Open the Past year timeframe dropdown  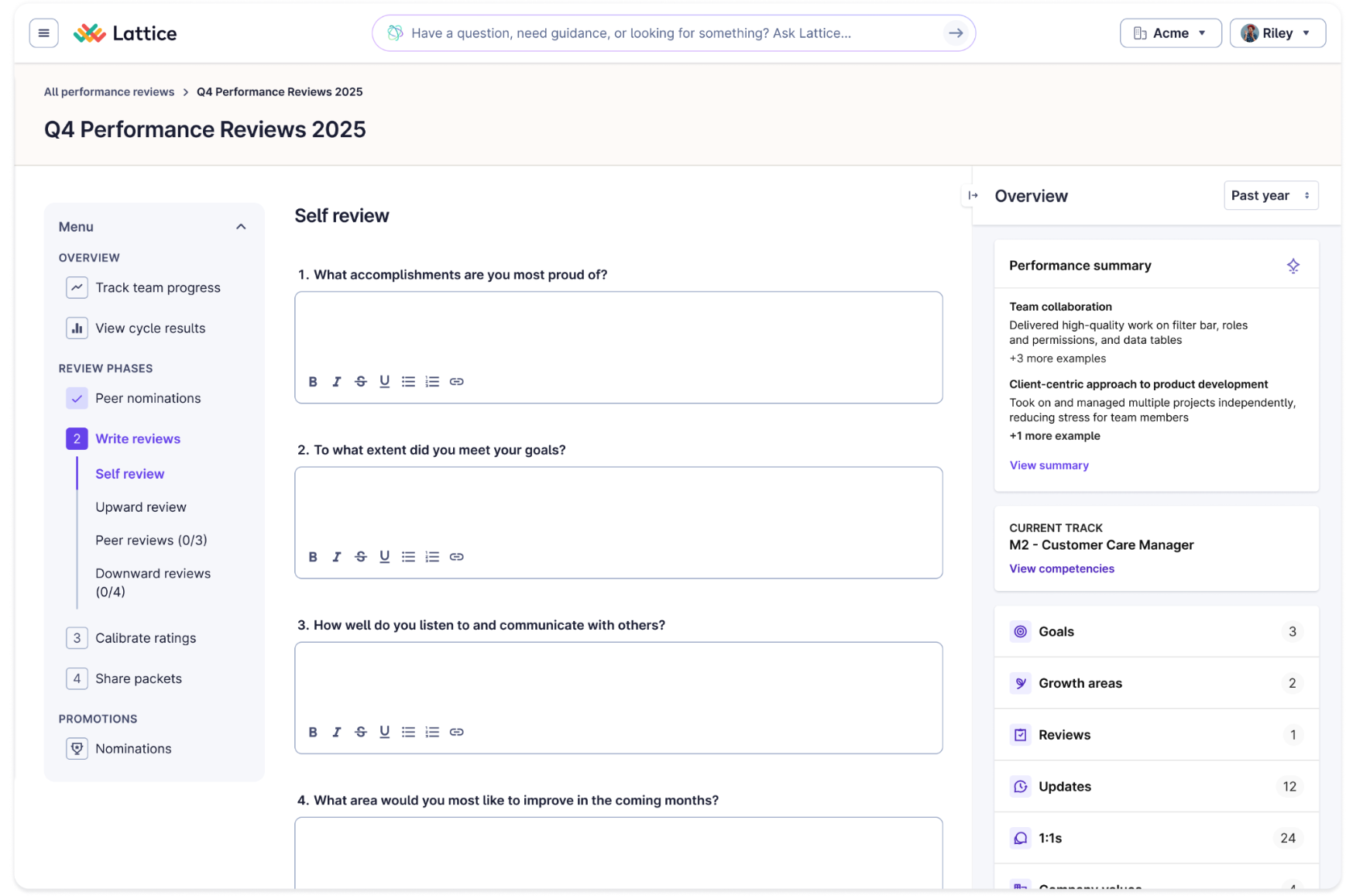point(1270,196)
